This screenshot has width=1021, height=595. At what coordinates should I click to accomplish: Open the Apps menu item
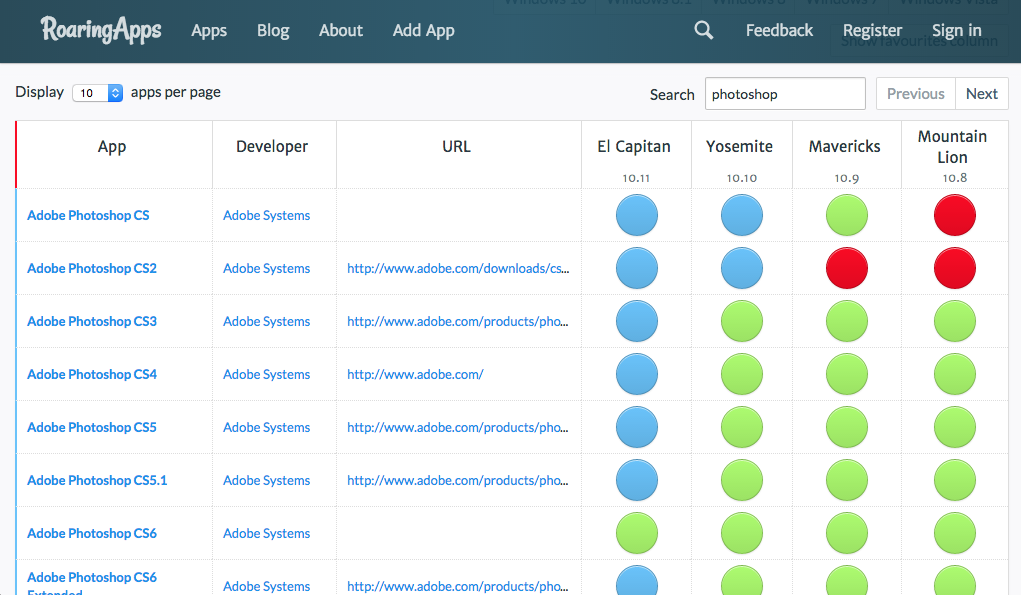click(209, 31)
